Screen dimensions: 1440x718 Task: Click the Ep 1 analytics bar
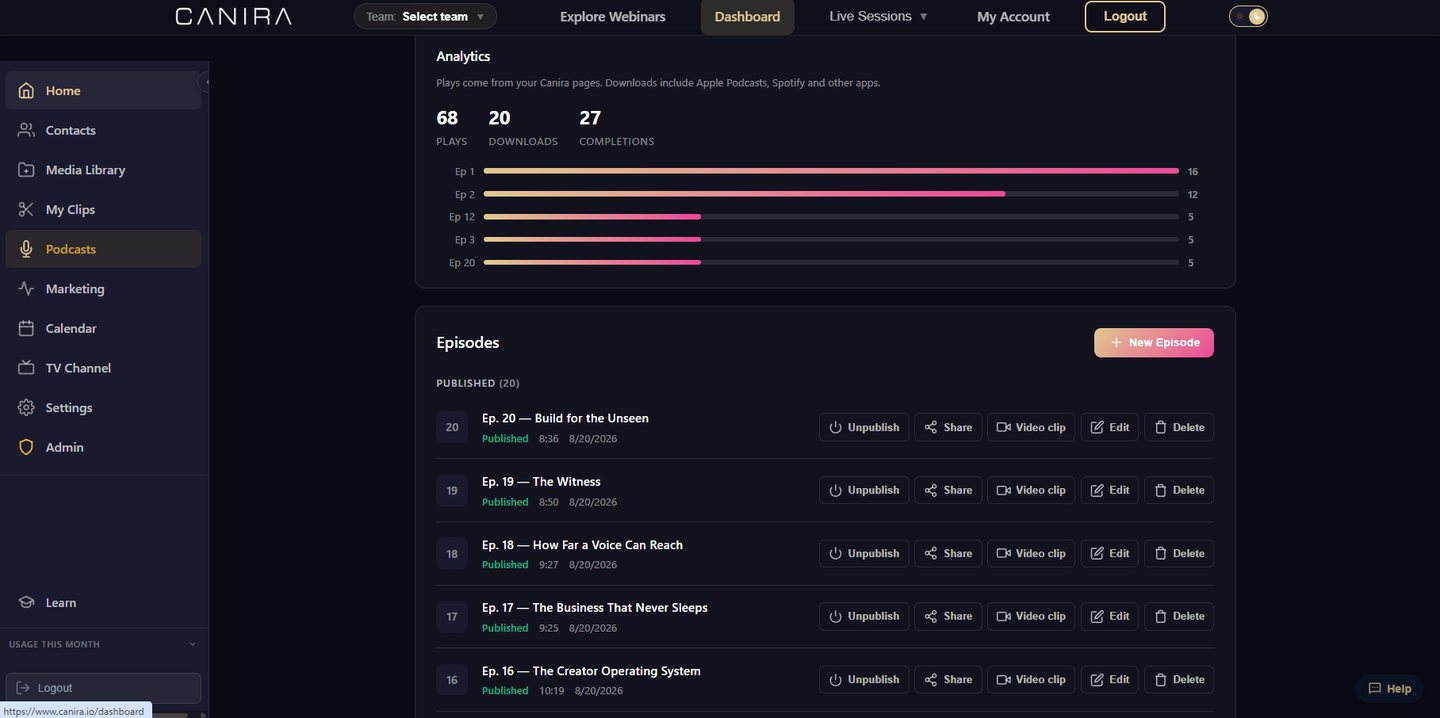(x=831, y=171)
